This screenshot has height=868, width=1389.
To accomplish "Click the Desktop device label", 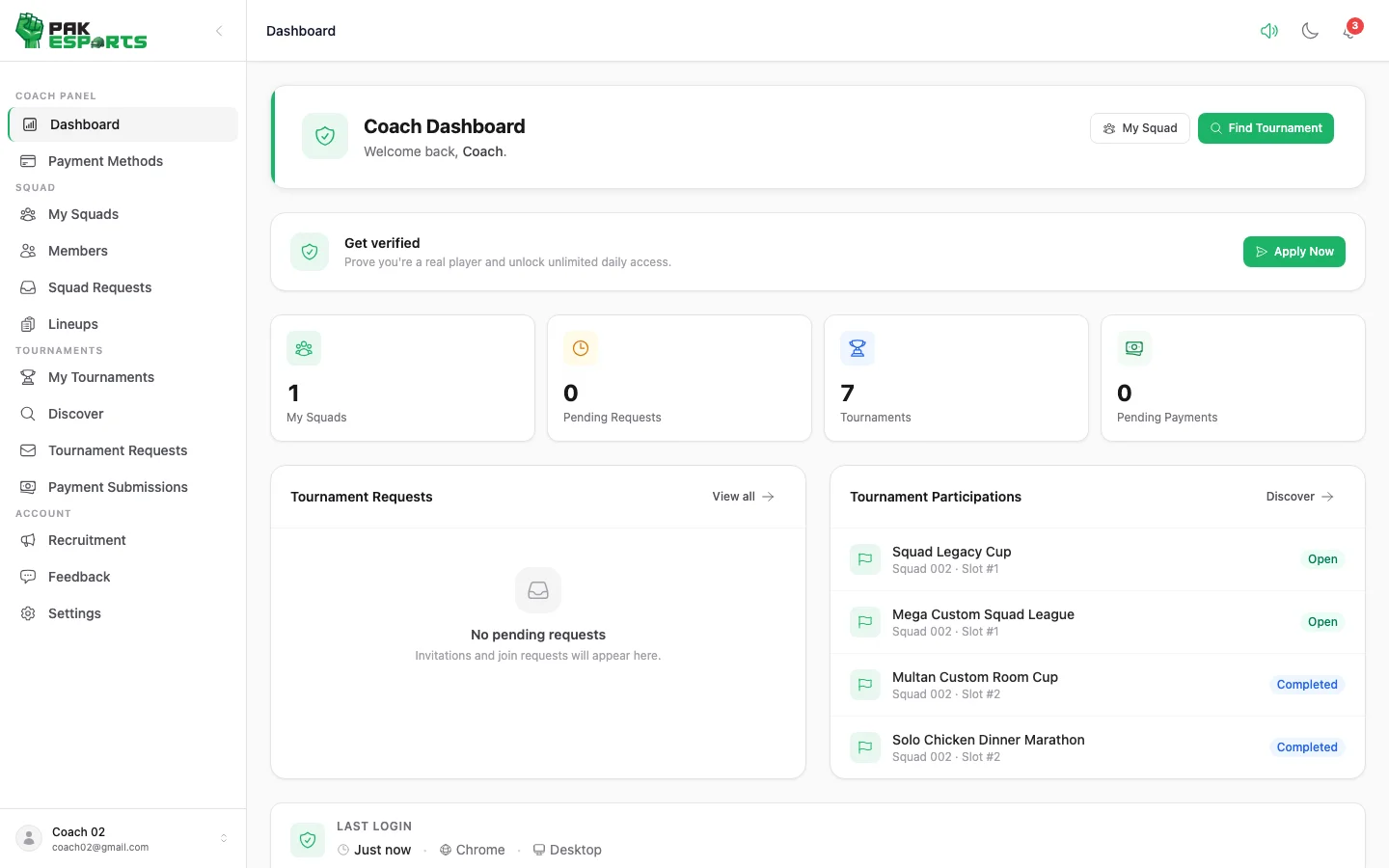I will coord(567,850).
